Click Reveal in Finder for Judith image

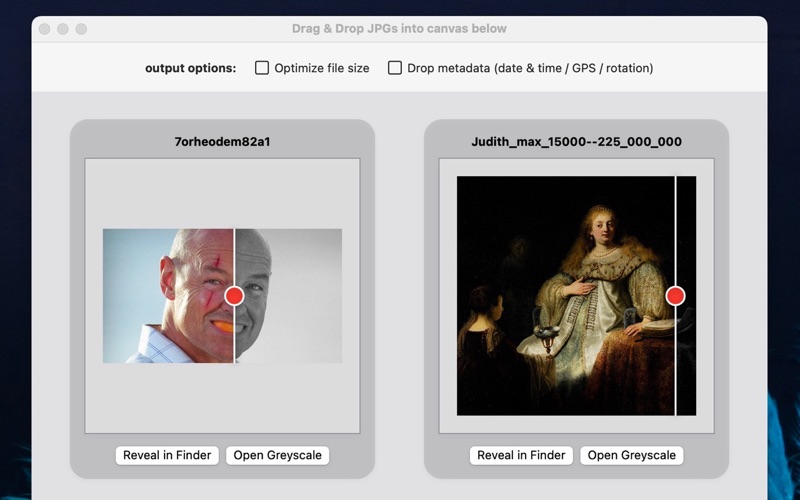point(521,455)
